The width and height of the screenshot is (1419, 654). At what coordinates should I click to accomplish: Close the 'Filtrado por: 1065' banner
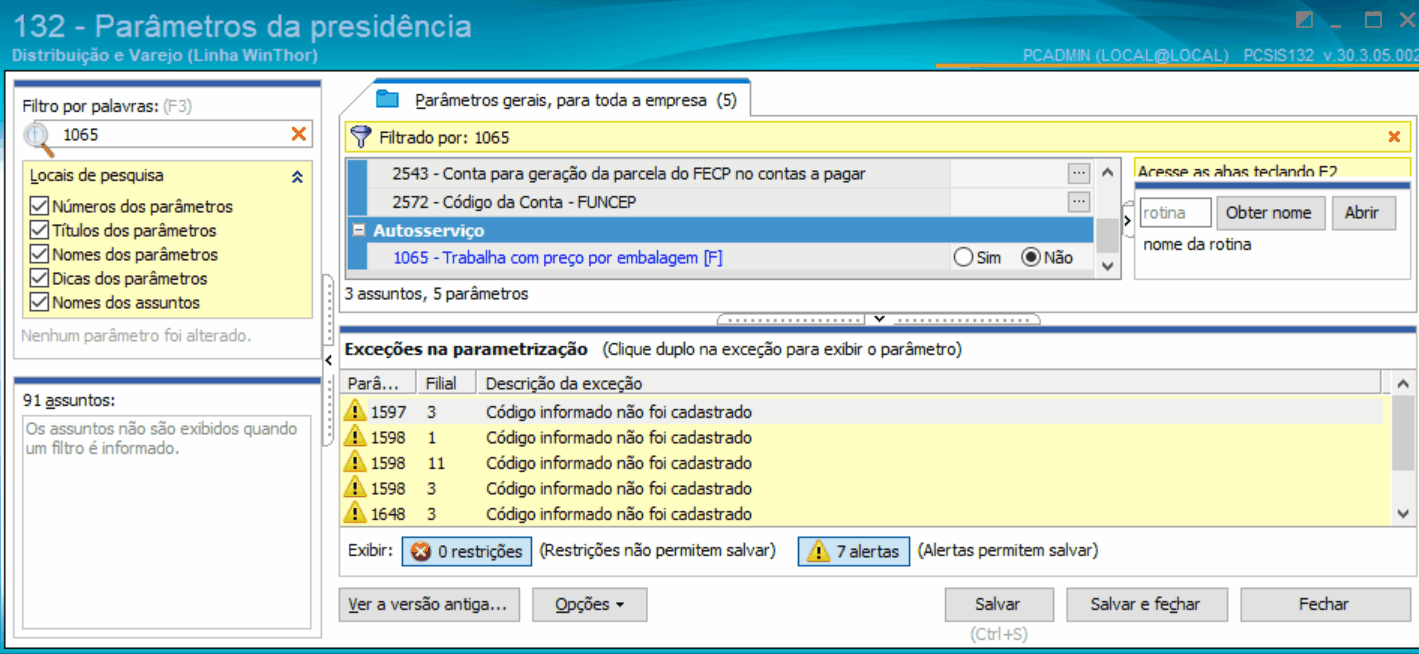(1394, 137)
